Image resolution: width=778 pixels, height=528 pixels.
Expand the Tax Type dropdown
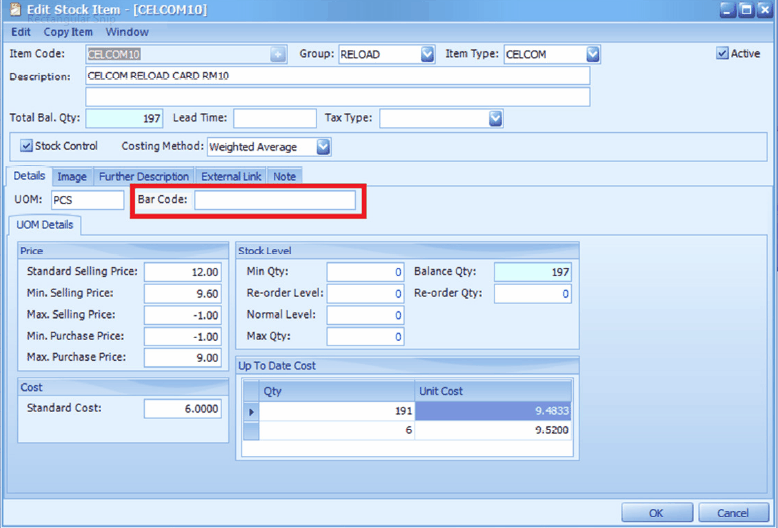coord(495,119)
